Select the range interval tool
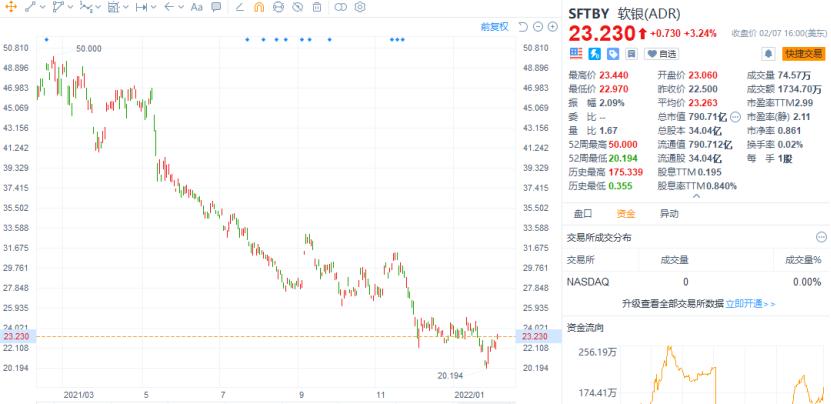 pyautogui.click(x=141, y=7)
